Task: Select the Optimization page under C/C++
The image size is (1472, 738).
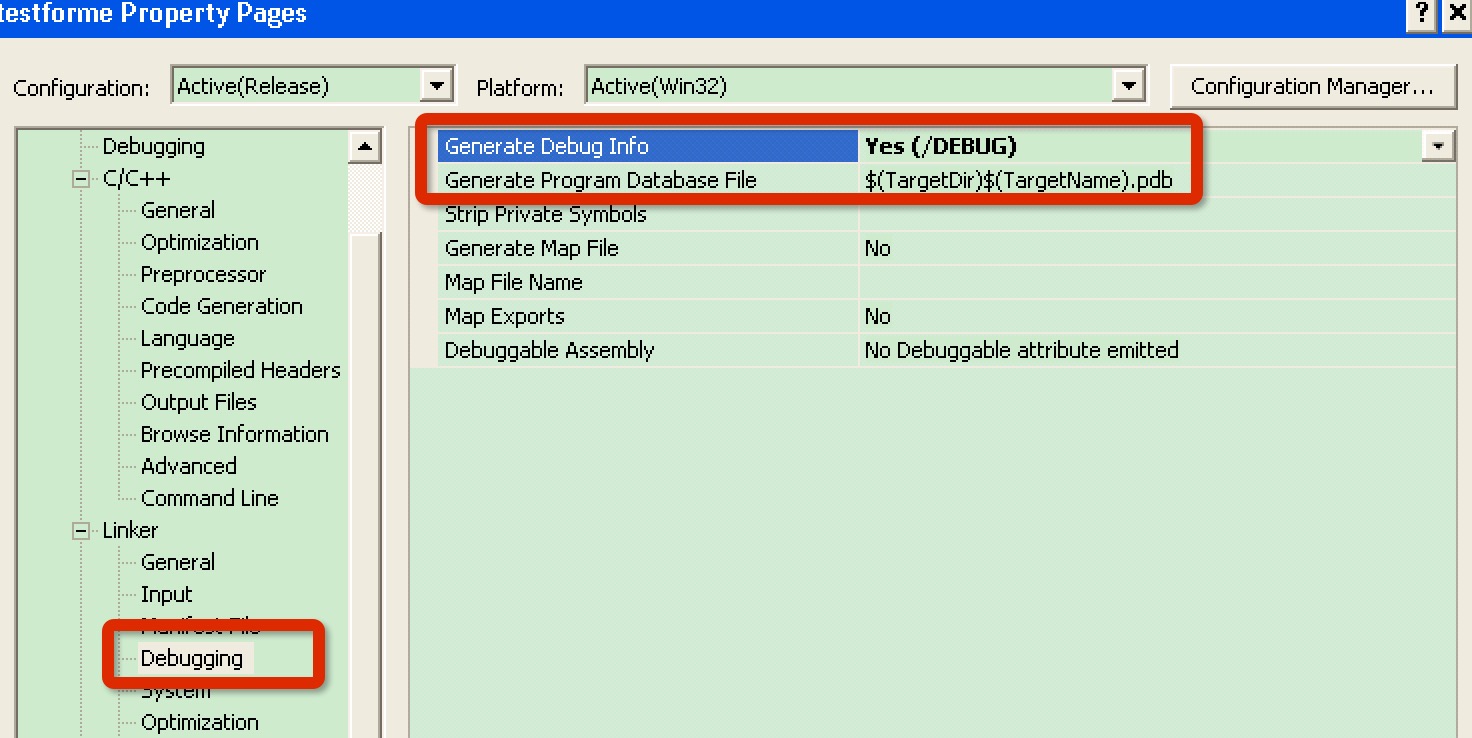Action: tap(198, 241)
